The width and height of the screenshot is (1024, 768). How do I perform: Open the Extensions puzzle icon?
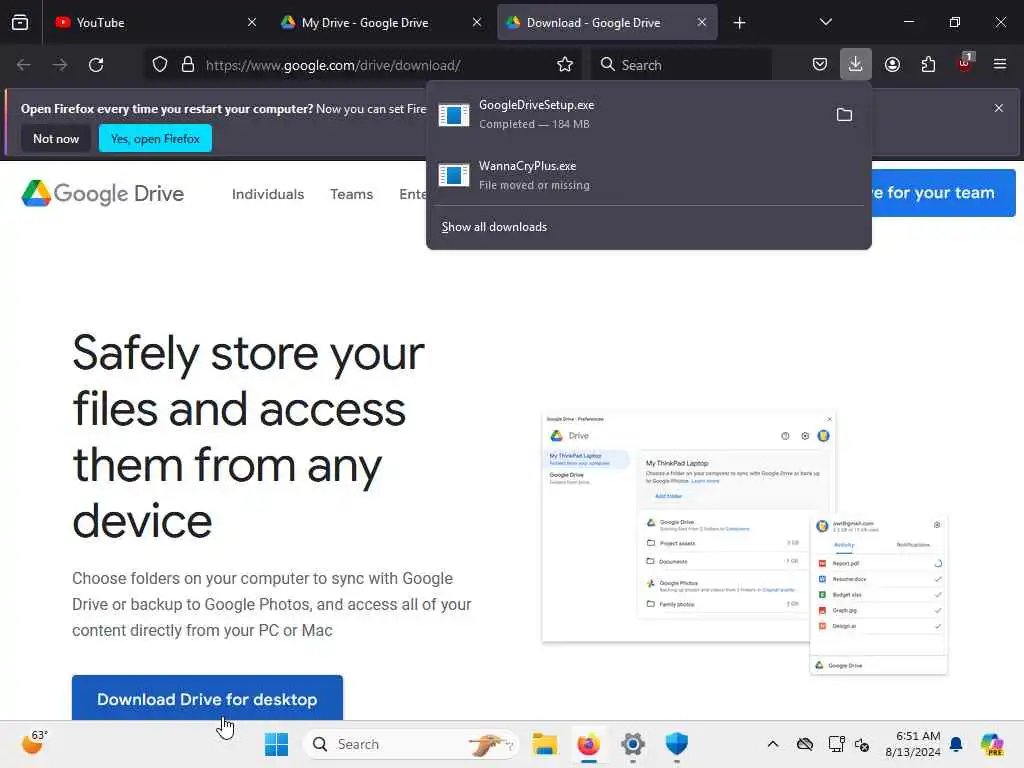pyautogui.click(x=928, y=65)
